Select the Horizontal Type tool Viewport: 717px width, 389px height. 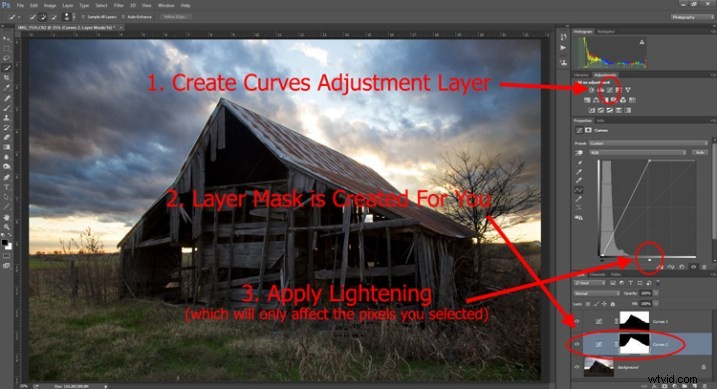pos(6,187)
